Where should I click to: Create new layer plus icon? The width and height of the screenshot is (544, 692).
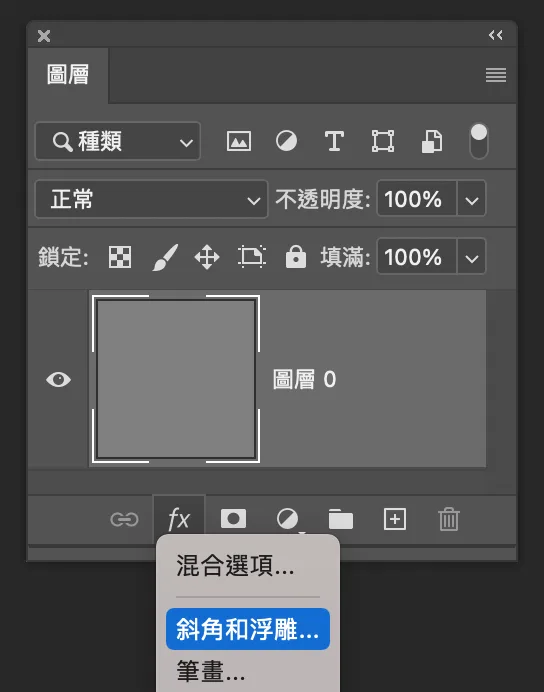tap(395, 519)
